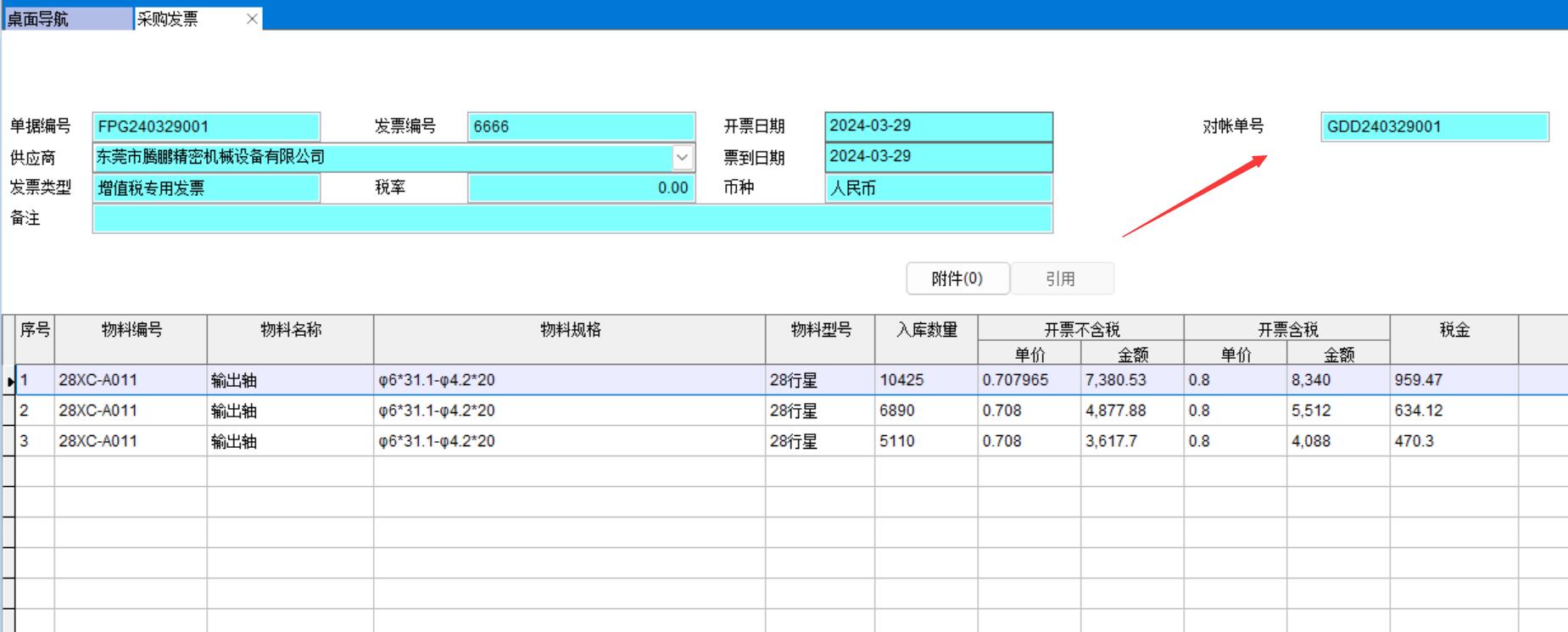This screenshot has height=632, width=1568.
Task: Click the 发票编号 field showing 6666
Action: 581,126
